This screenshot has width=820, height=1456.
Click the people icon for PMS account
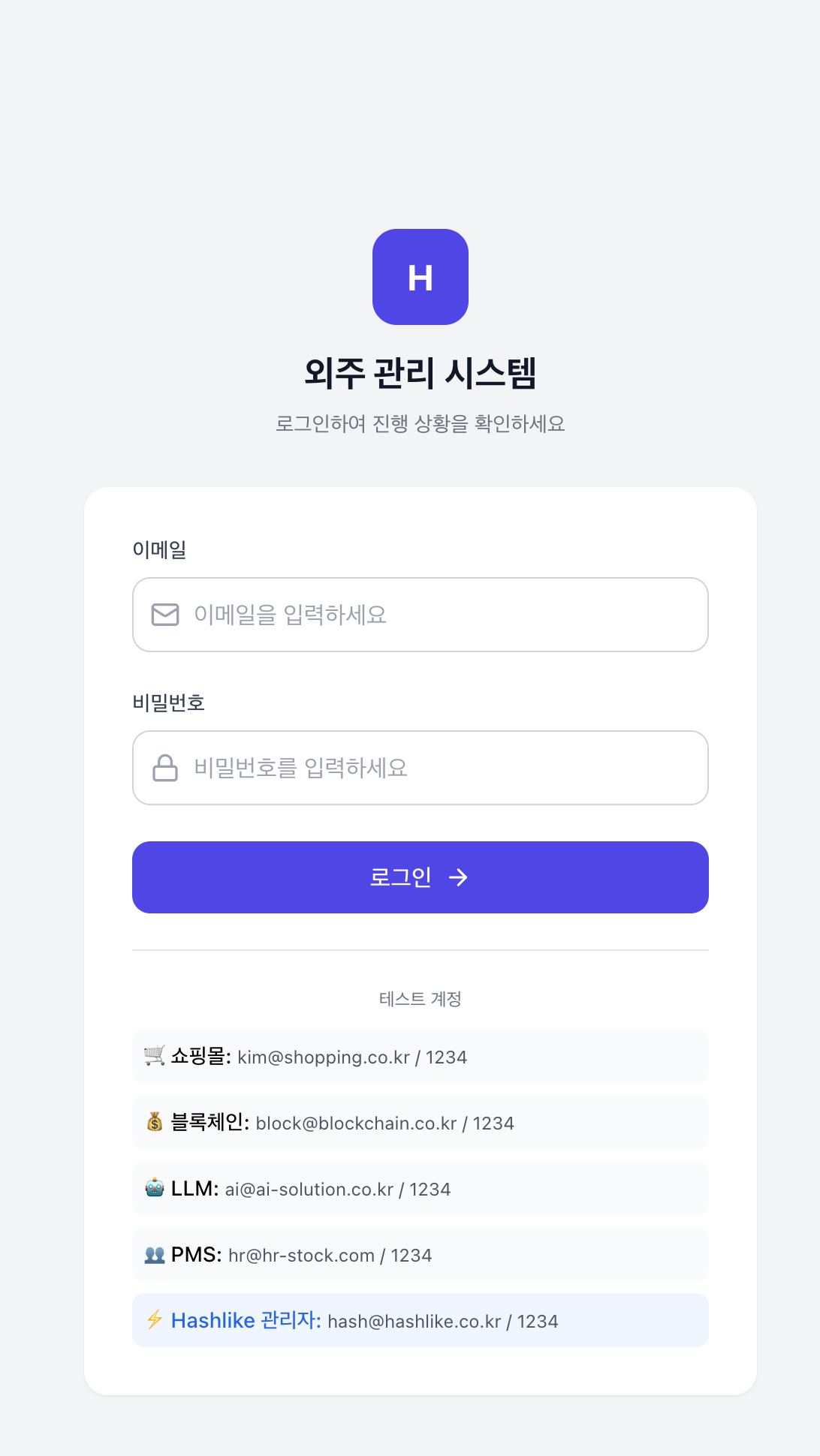pos(154,1253)
